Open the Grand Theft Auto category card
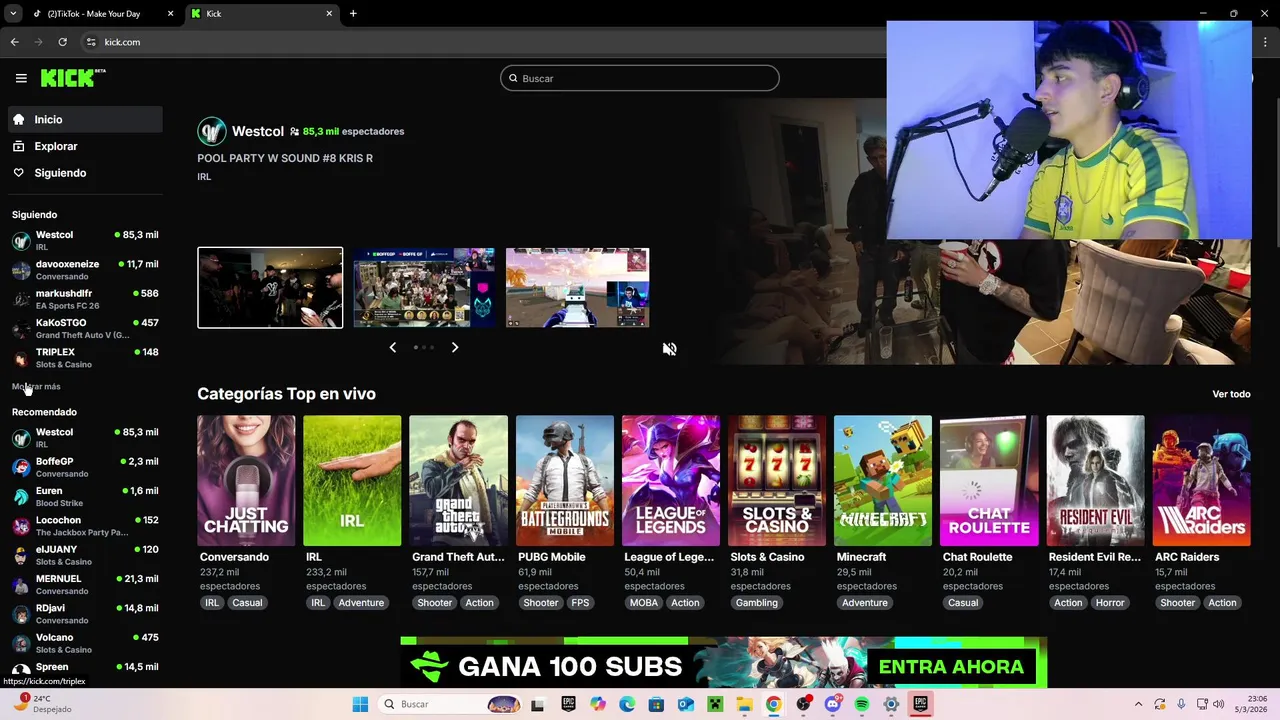The width and height of the screenshot is (1280, 720). [458, 481]
